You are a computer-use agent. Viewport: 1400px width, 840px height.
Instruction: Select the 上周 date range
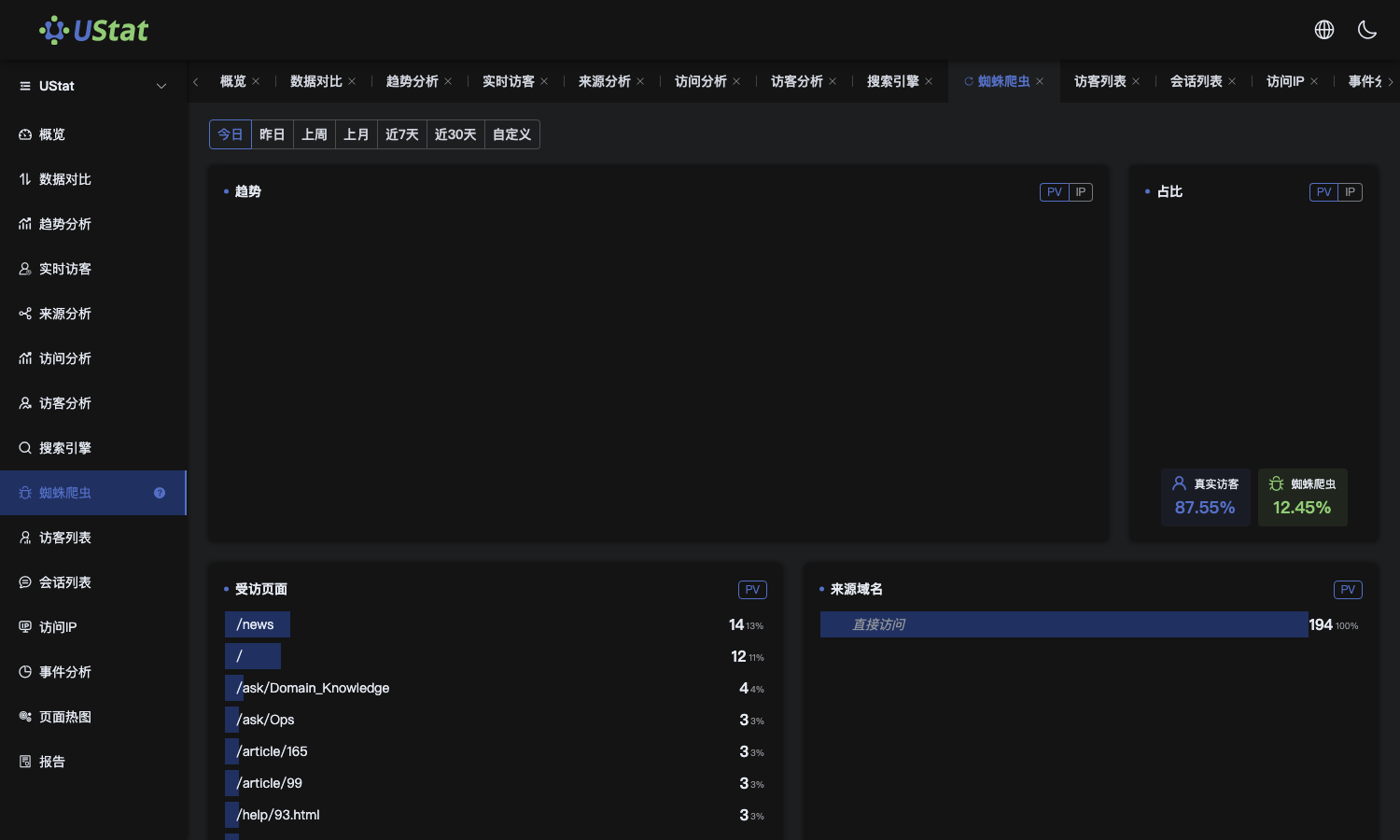coord(315,134)
